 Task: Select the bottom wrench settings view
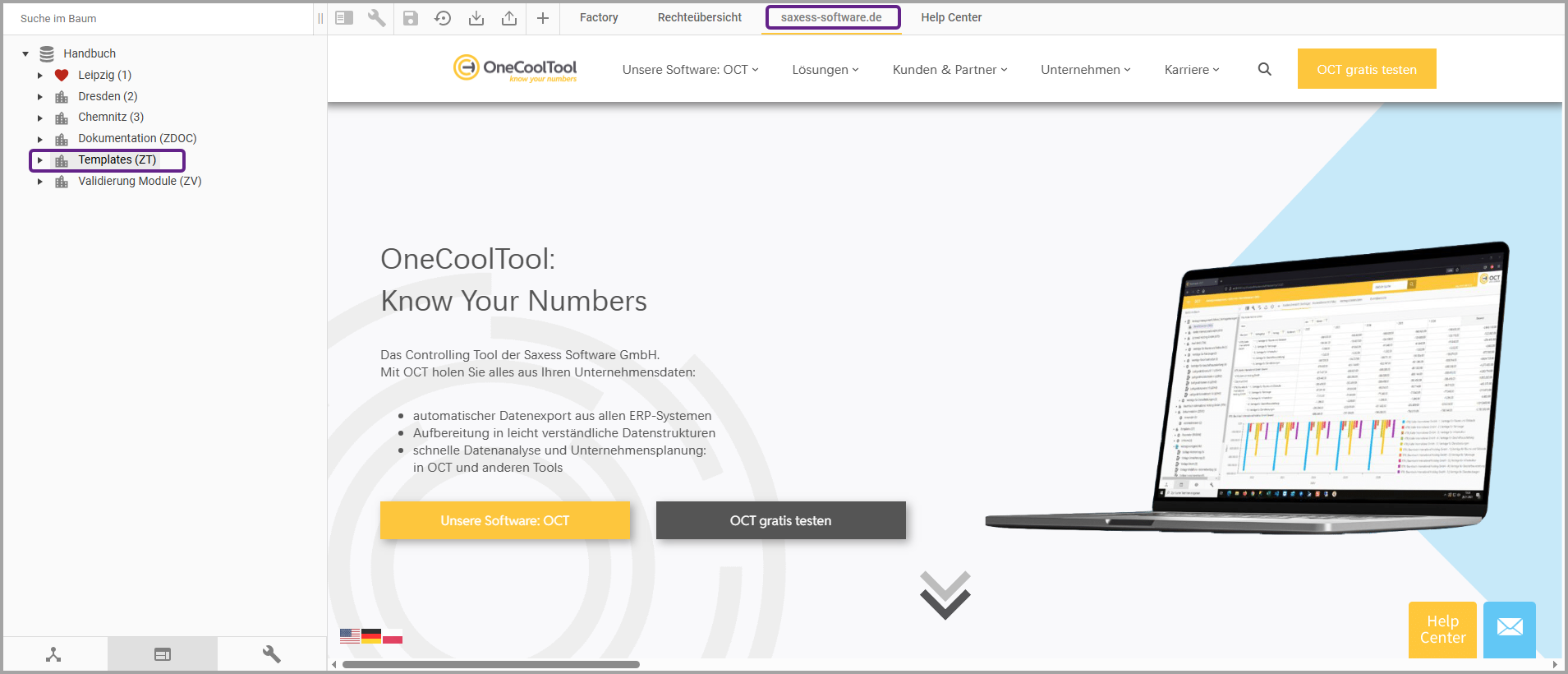[272, 654]
